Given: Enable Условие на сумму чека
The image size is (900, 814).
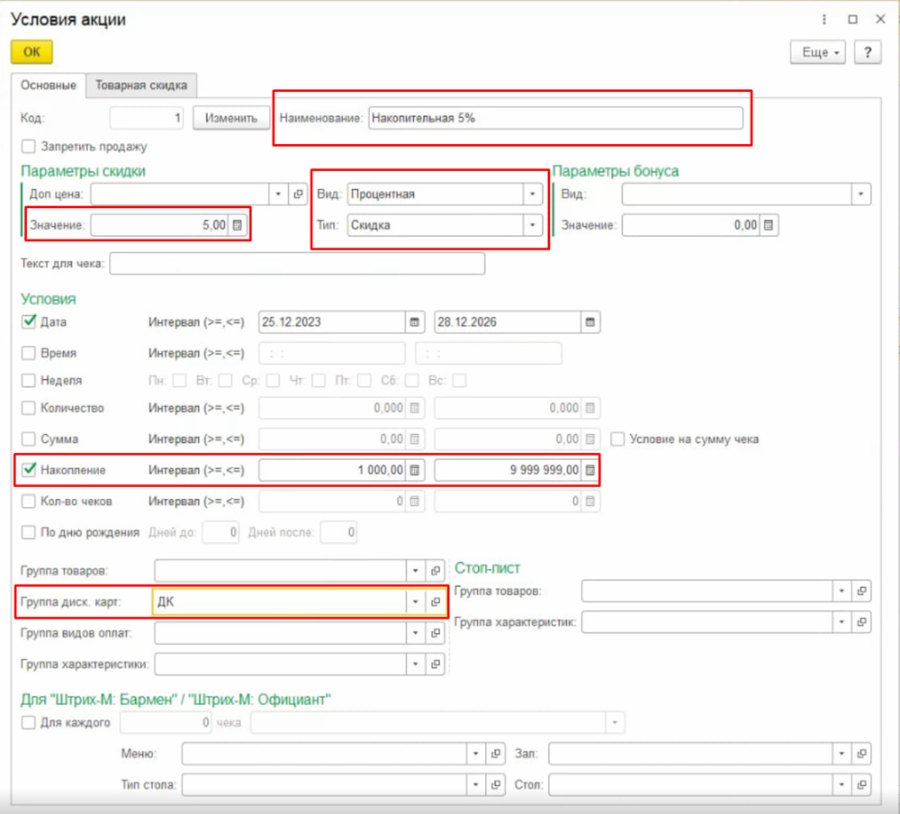Looking at the screenshot, I should [618, 439].
